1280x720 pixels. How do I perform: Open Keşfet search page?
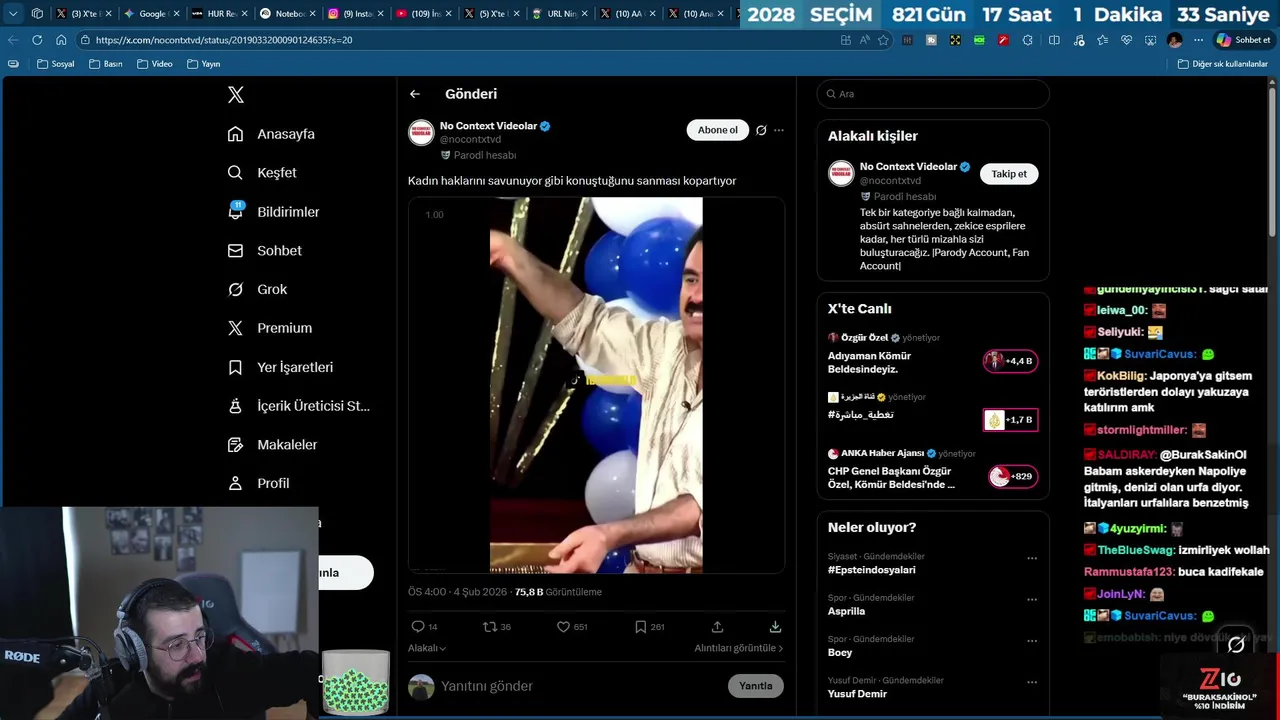(x=262, y=173)
